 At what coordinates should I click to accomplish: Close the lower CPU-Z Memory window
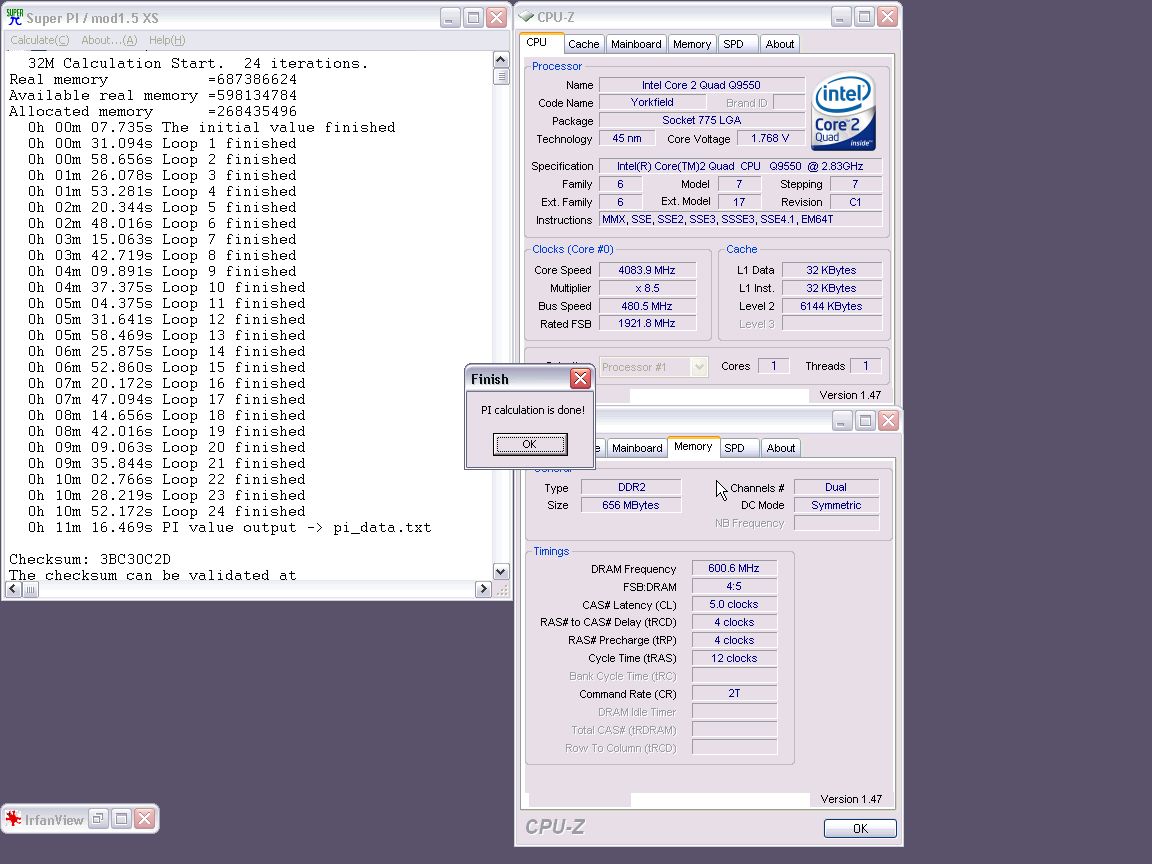(x=888, y=420)
